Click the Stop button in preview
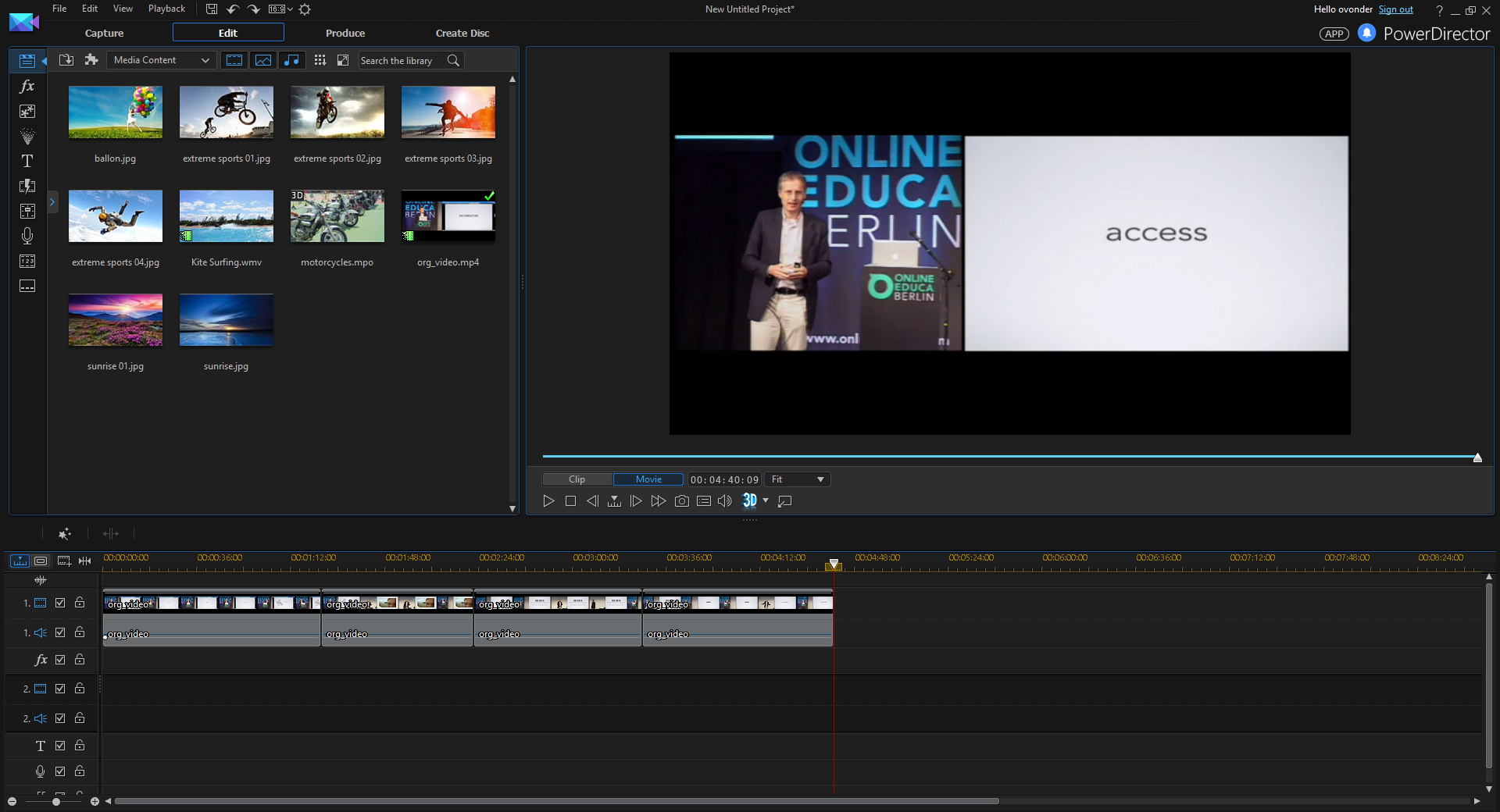This screenshot has height=812, width=1500. pos(570,501)
